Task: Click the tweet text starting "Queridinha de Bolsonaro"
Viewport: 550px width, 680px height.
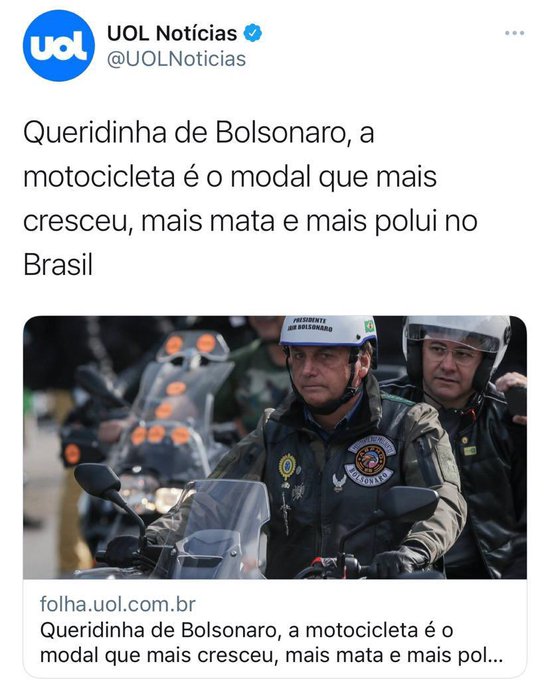Action: (250, 199)
